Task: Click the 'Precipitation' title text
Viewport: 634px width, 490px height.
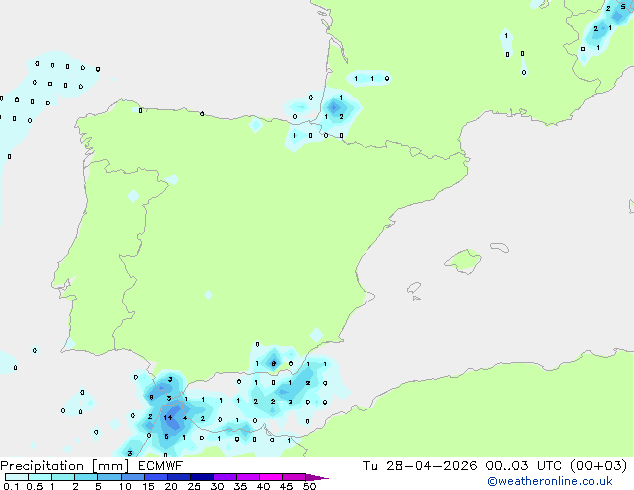Action: click(x=42, y=466)
